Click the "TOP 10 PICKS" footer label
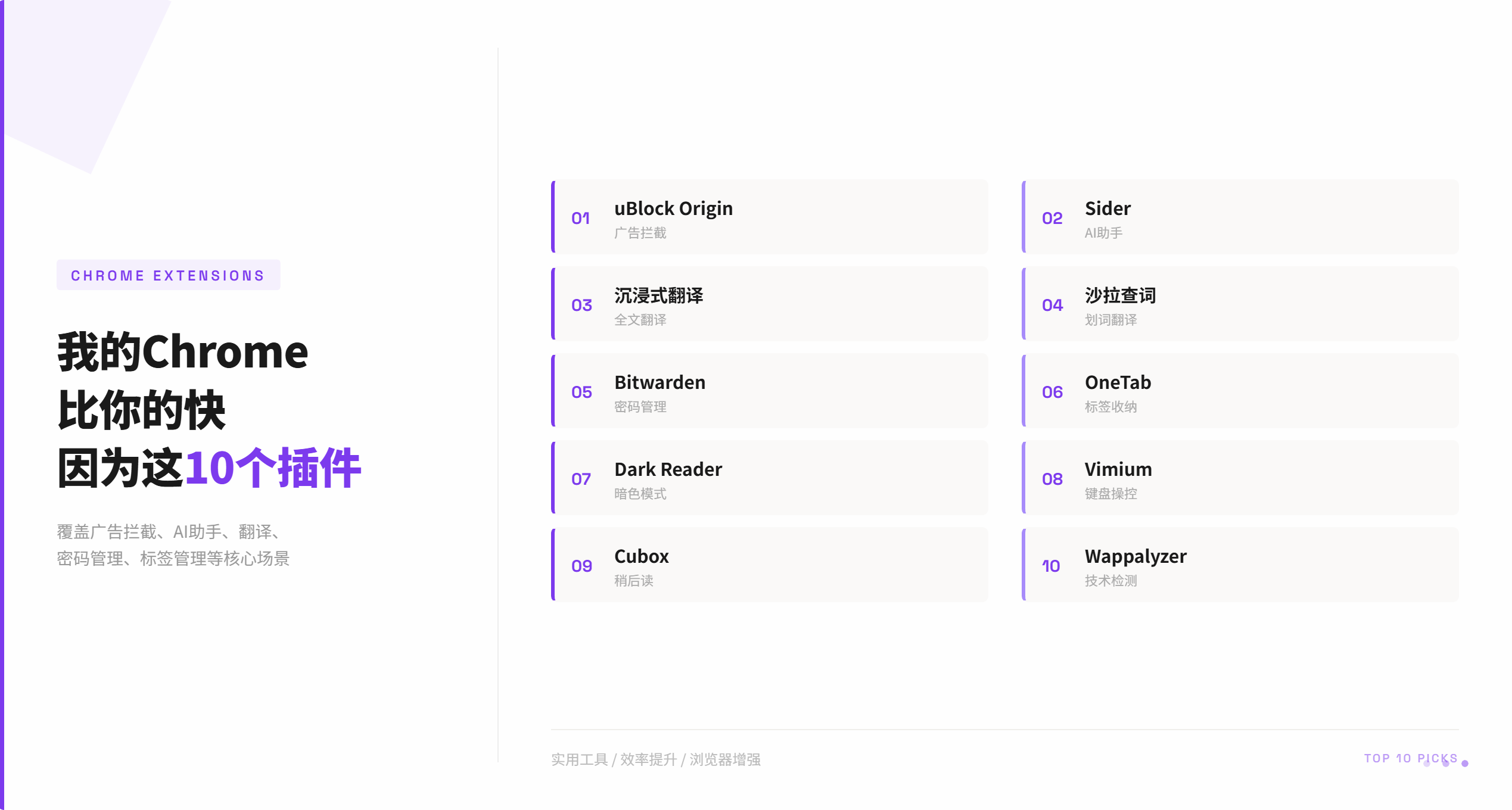The height and width of the screenshot is (810, 1512). click(x=1411, y=758)
